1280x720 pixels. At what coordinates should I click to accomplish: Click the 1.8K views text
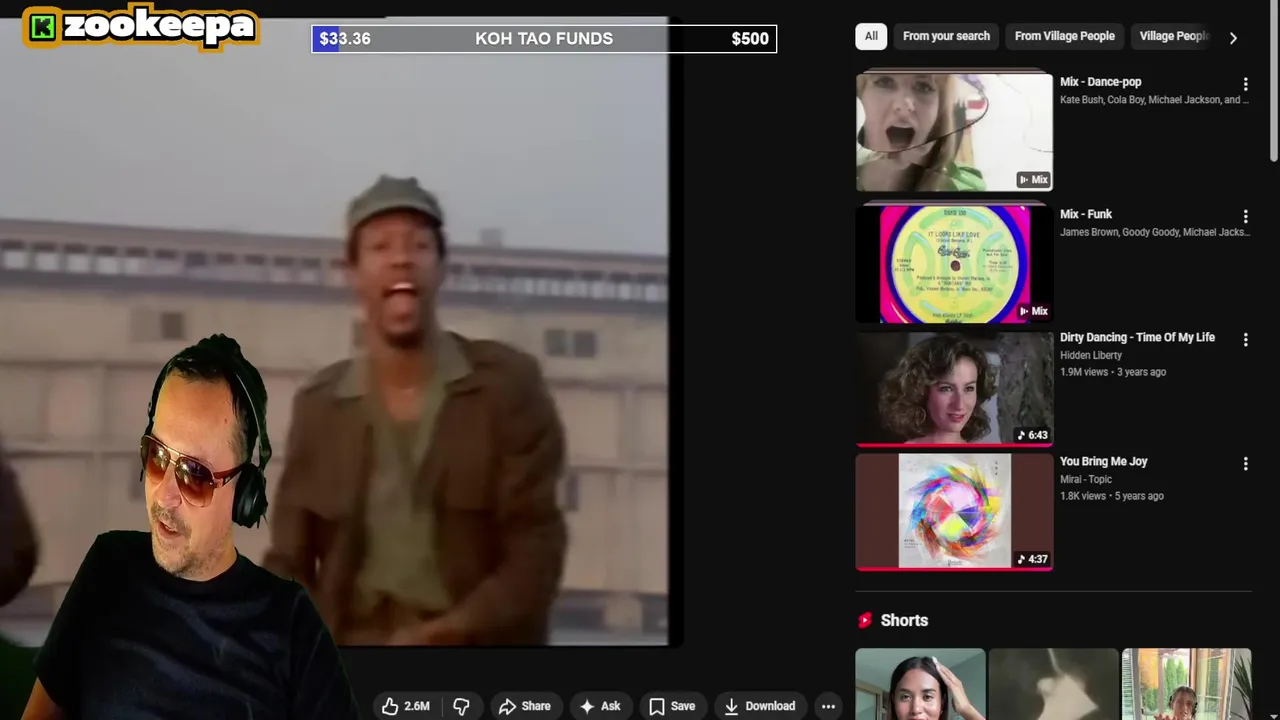click(x=1083, y=496)
